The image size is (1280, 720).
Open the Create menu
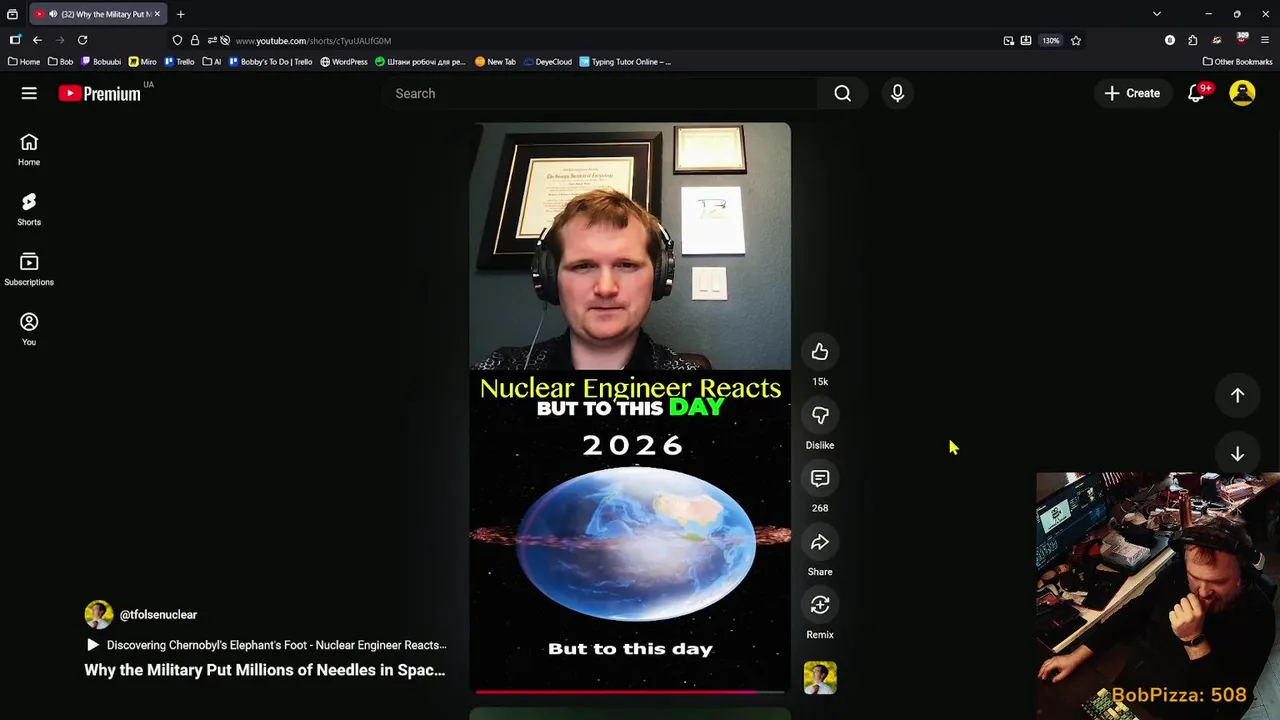pos(1132,93)
